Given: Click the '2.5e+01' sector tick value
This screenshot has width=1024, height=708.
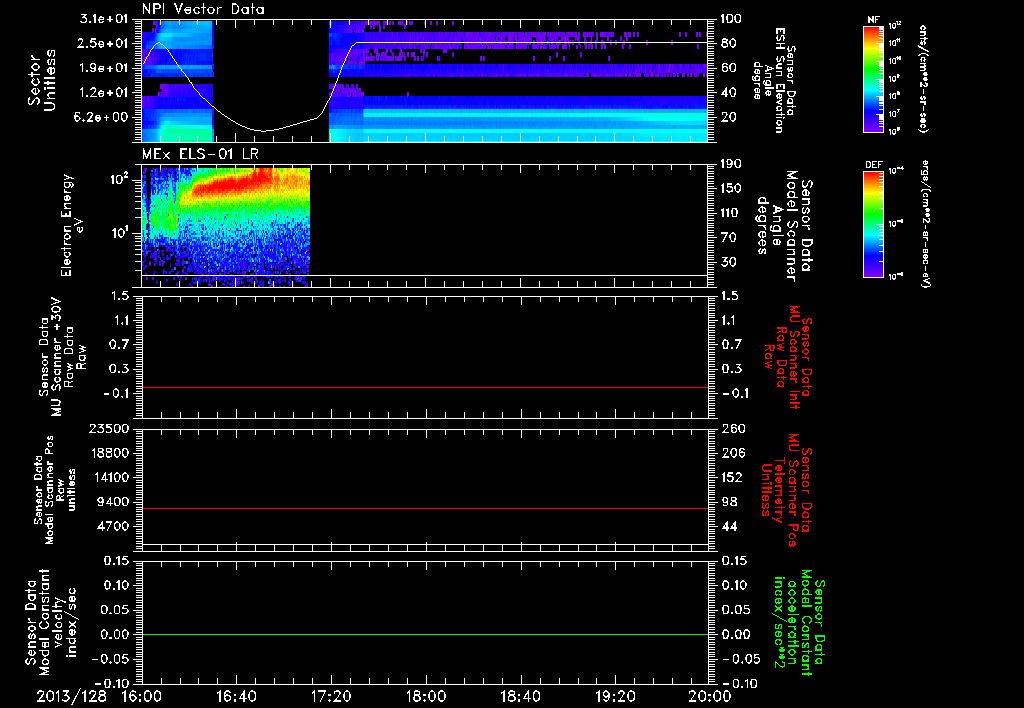Looking at the screenshot, I should tap(104, 43).
